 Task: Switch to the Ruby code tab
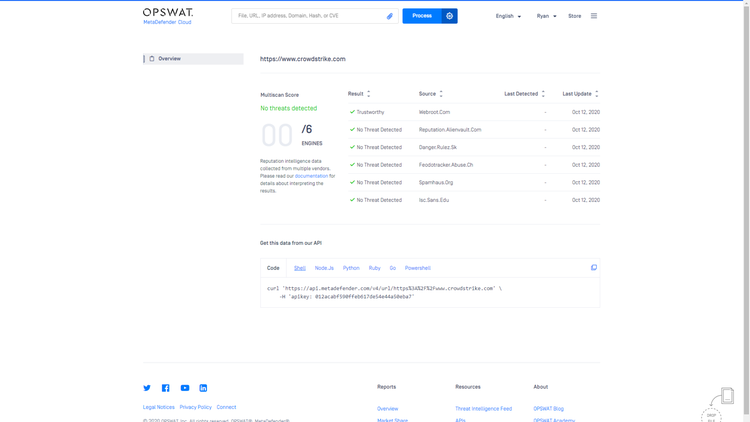(375, 268)
